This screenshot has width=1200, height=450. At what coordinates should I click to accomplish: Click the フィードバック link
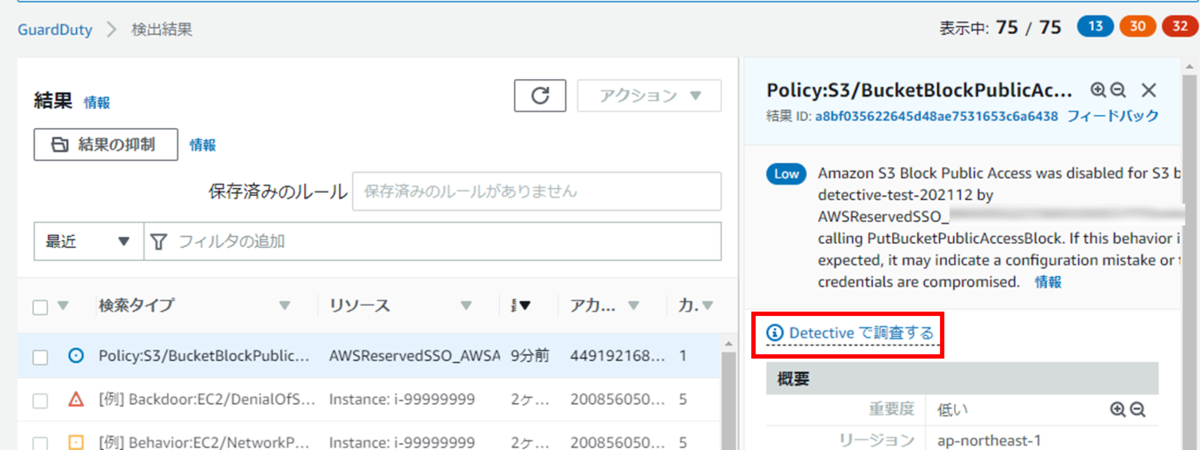[1113, 116]
